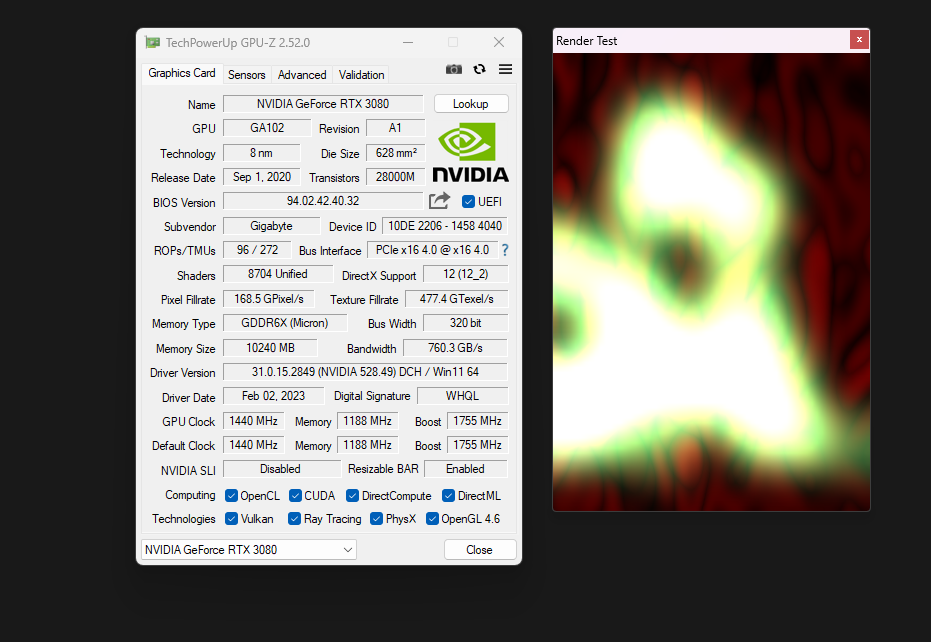Click the GPU field GA102

click(x=267, y=128)
